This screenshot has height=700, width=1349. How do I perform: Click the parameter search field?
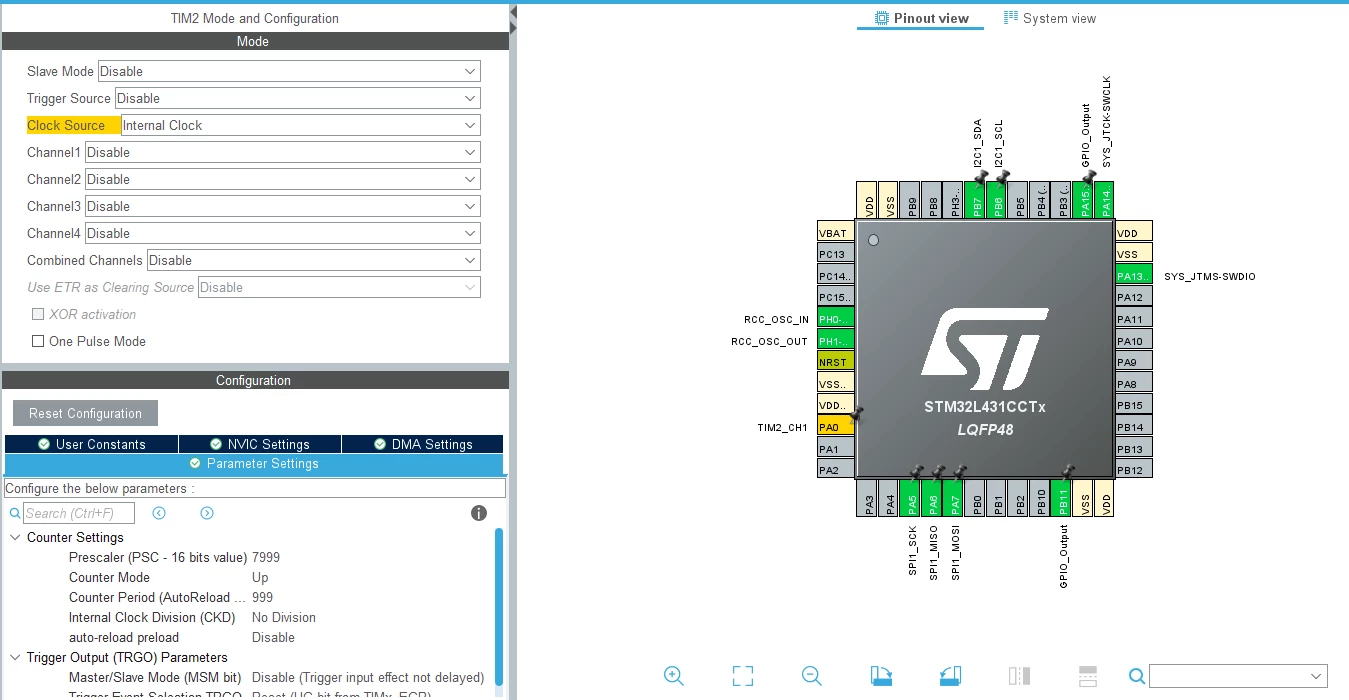click(x=79, y=513)
